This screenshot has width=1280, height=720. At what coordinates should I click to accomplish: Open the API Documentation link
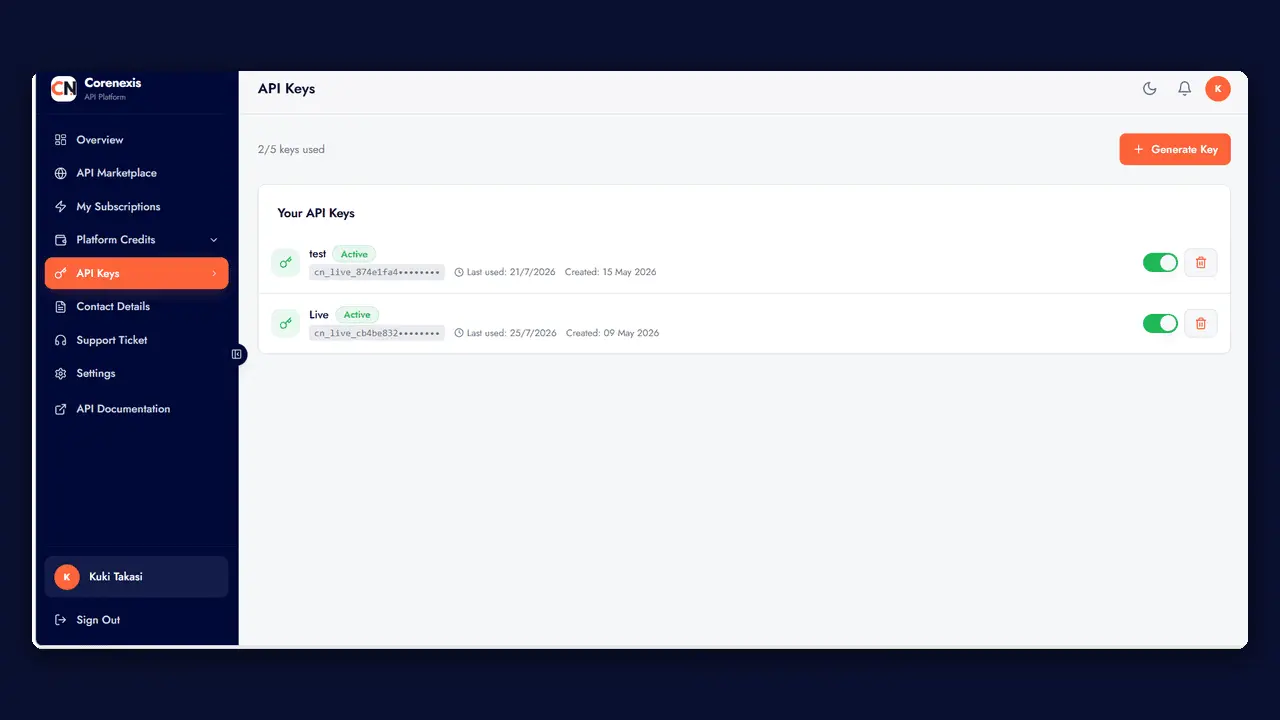[136, 409]
